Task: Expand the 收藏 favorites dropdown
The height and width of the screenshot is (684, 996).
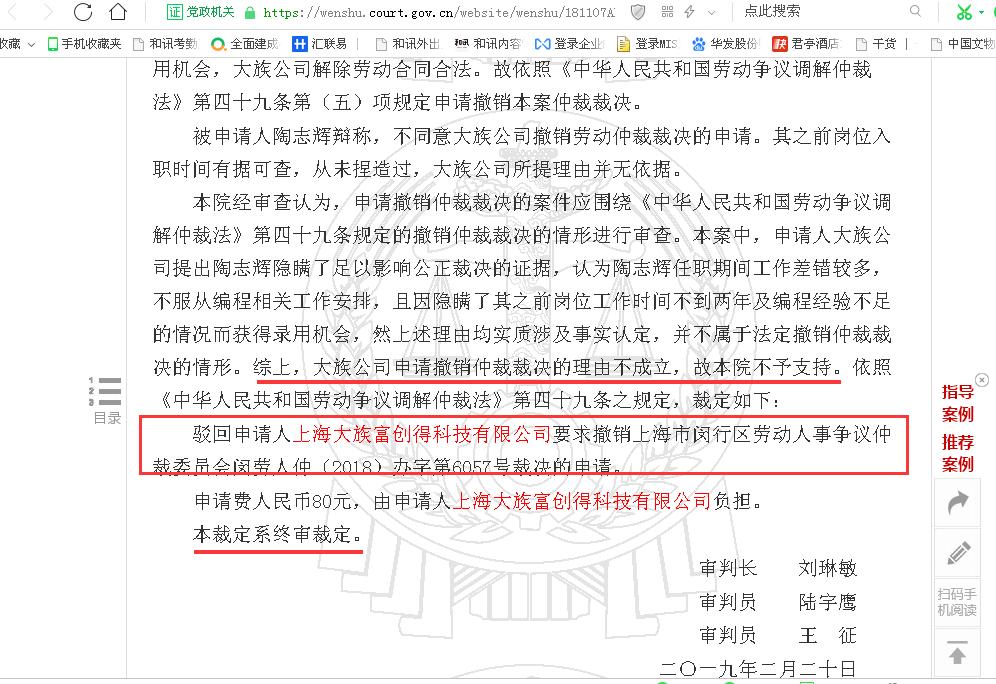Action: (x=17, y=44)
